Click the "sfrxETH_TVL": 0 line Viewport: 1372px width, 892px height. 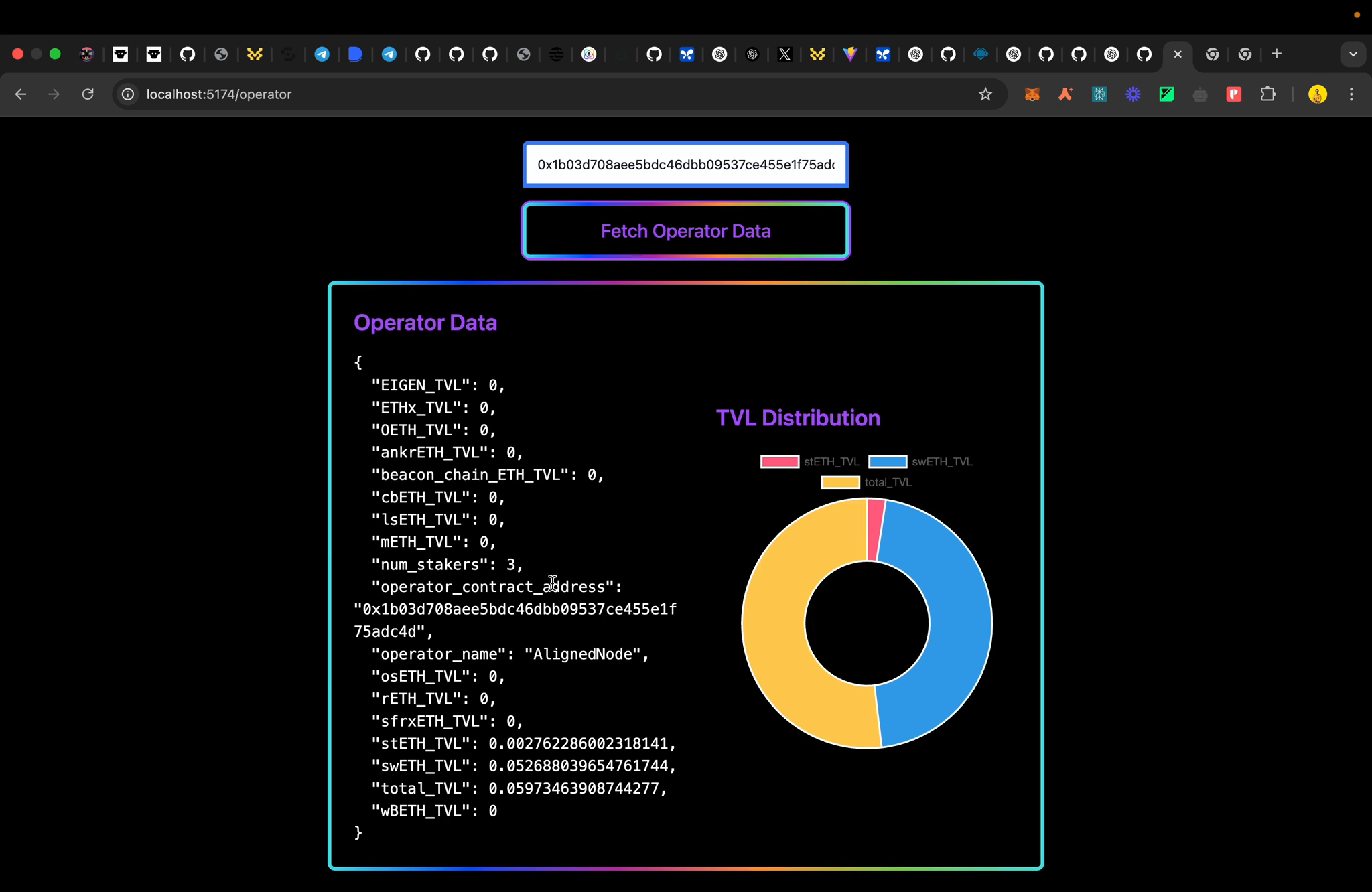point(447,721)
